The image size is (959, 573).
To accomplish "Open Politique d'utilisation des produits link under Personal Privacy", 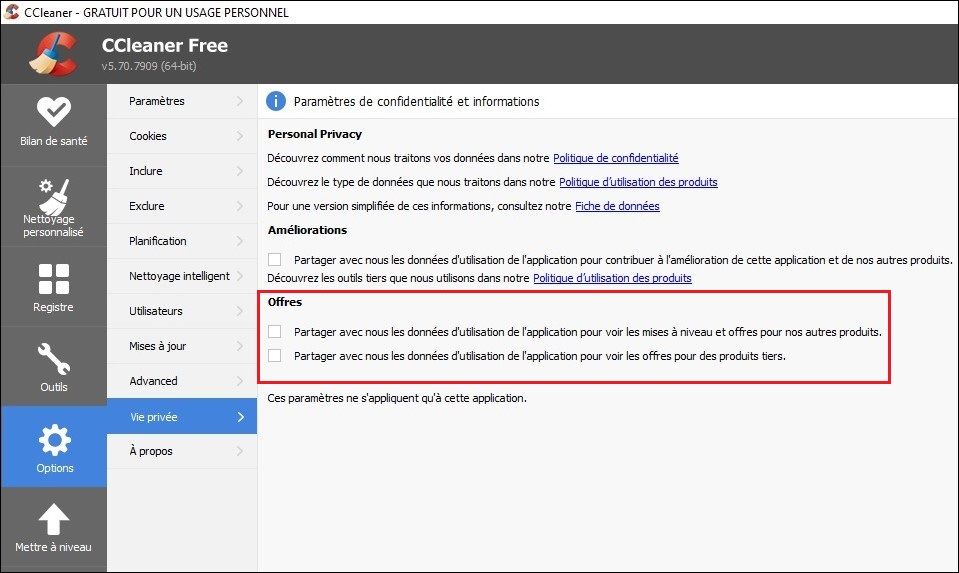I will tap(638, 182).
